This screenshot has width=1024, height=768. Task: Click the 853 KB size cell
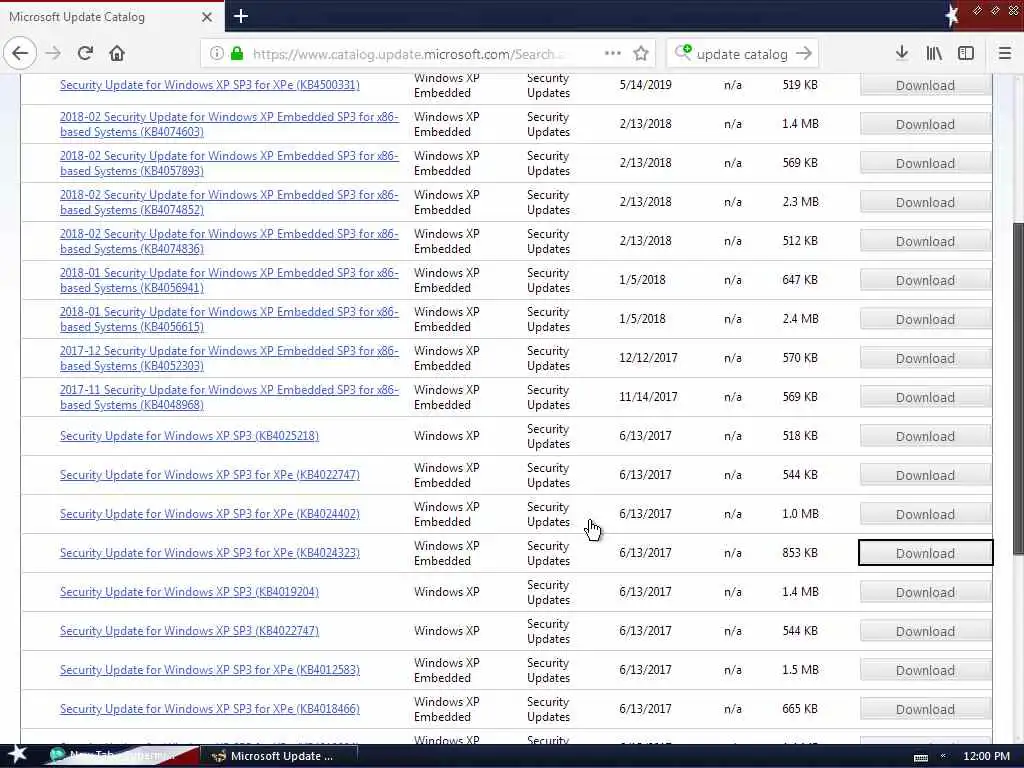tap(800, 553)
